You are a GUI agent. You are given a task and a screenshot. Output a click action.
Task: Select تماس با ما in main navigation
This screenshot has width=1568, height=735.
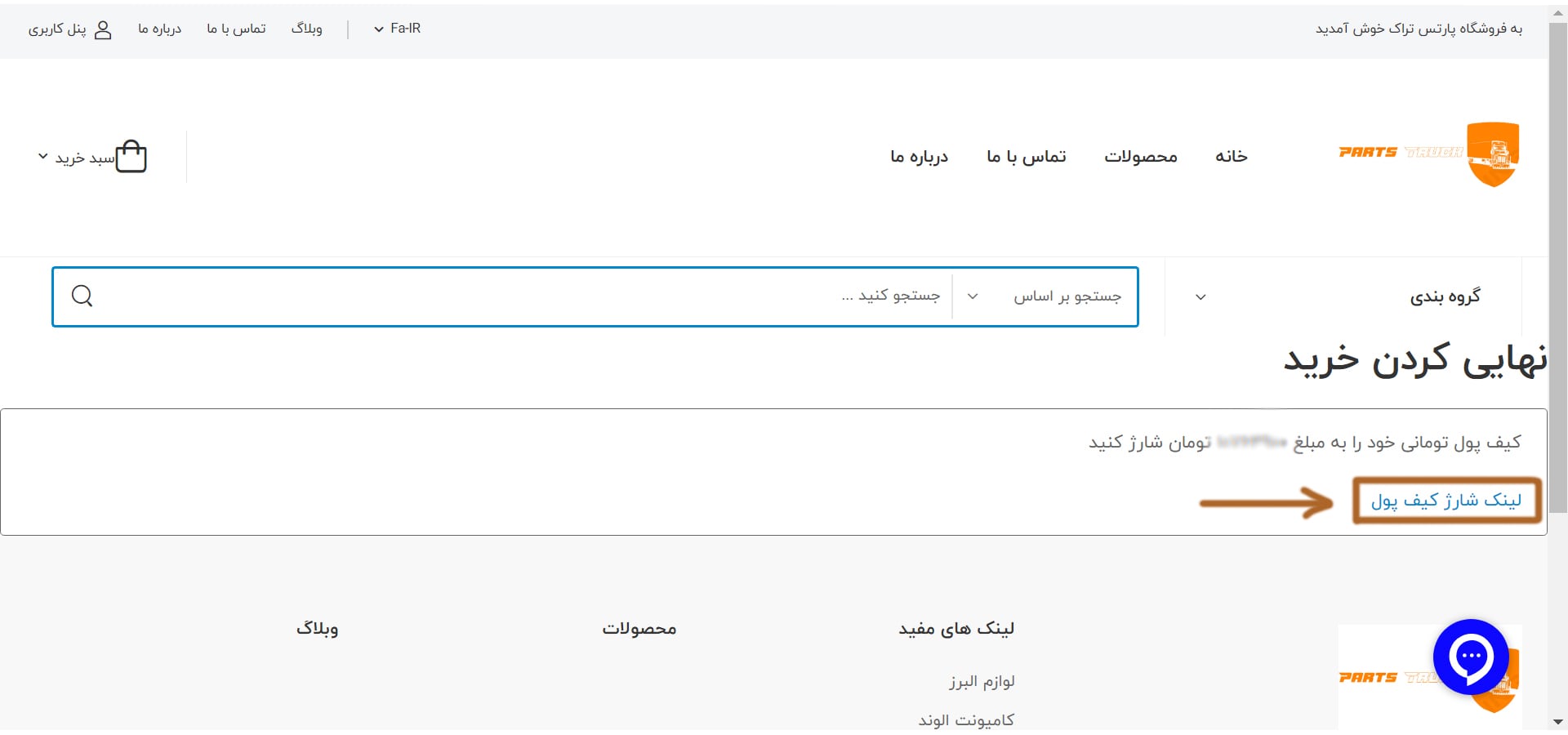click(x=1026, y=156)
